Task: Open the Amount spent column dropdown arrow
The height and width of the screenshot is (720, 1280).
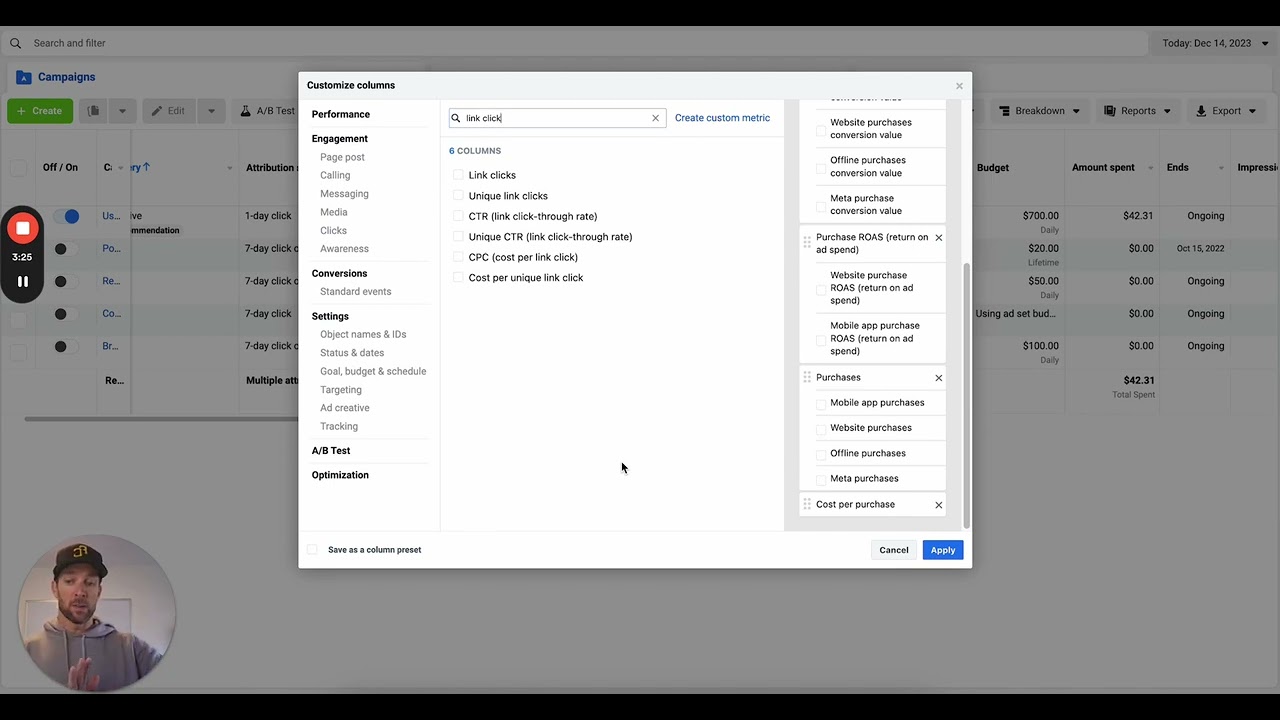Action: pos(1151,168)
